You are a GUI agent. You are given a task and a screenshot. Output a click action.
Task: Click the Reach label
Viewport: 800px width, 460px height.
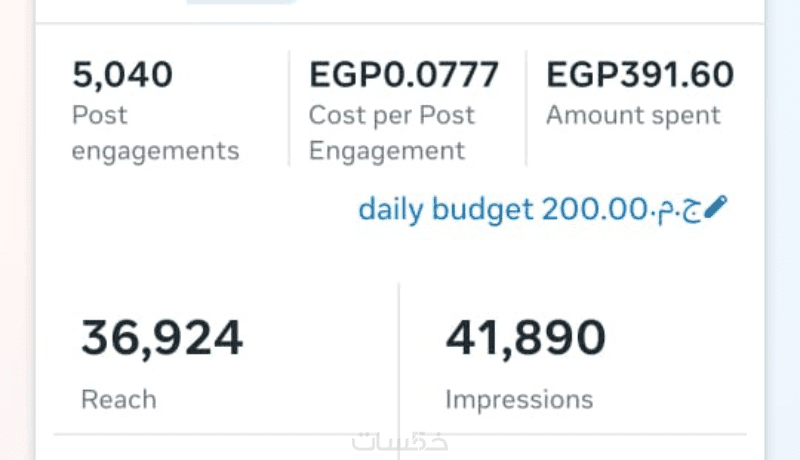coord(118,400)
